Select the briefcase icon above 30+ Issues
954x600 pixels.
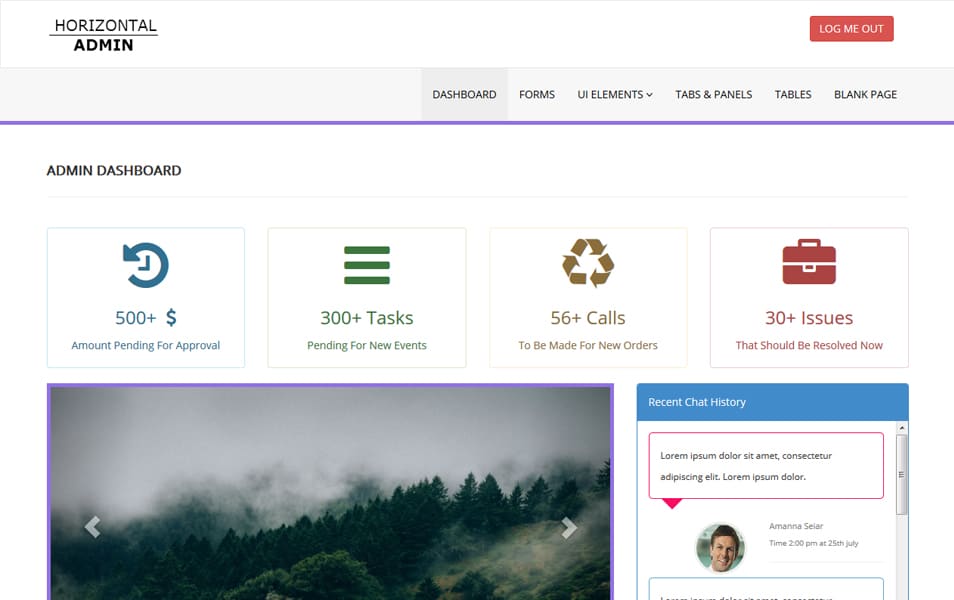pos(808,261)
